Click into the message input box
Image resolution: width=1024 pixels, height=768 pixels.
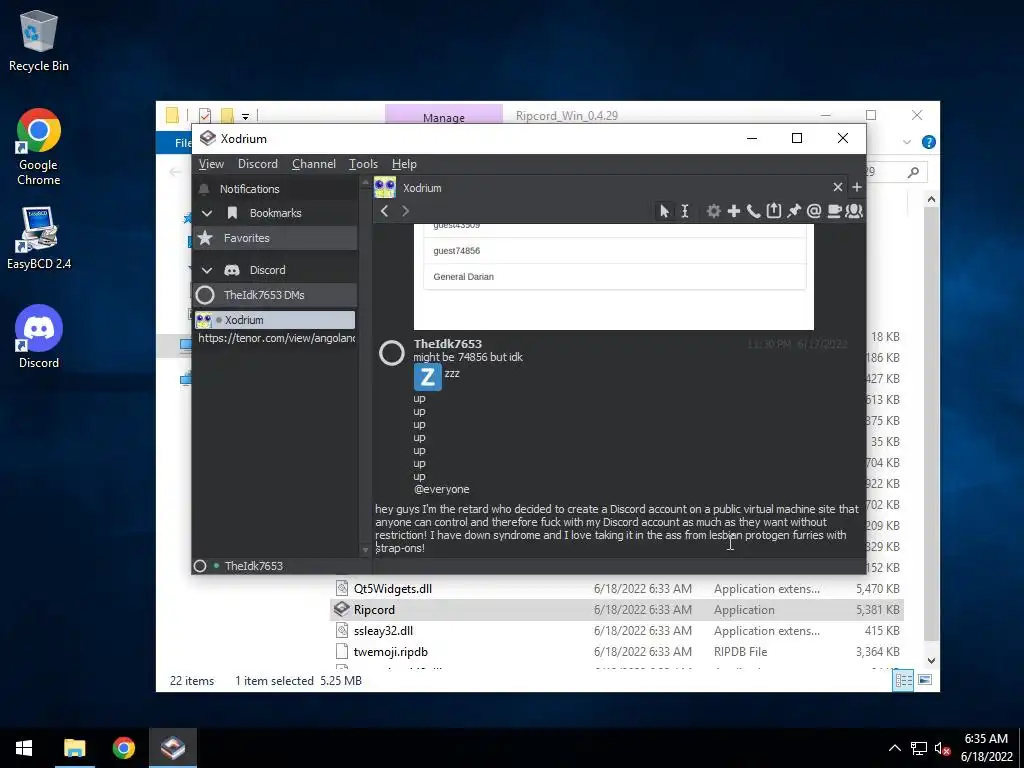pyautogui.click(x=617, y=528)
